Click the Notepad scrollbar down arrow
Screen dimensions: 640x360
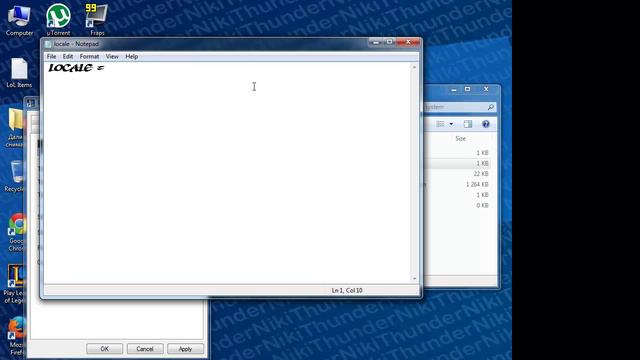[415, 278]
